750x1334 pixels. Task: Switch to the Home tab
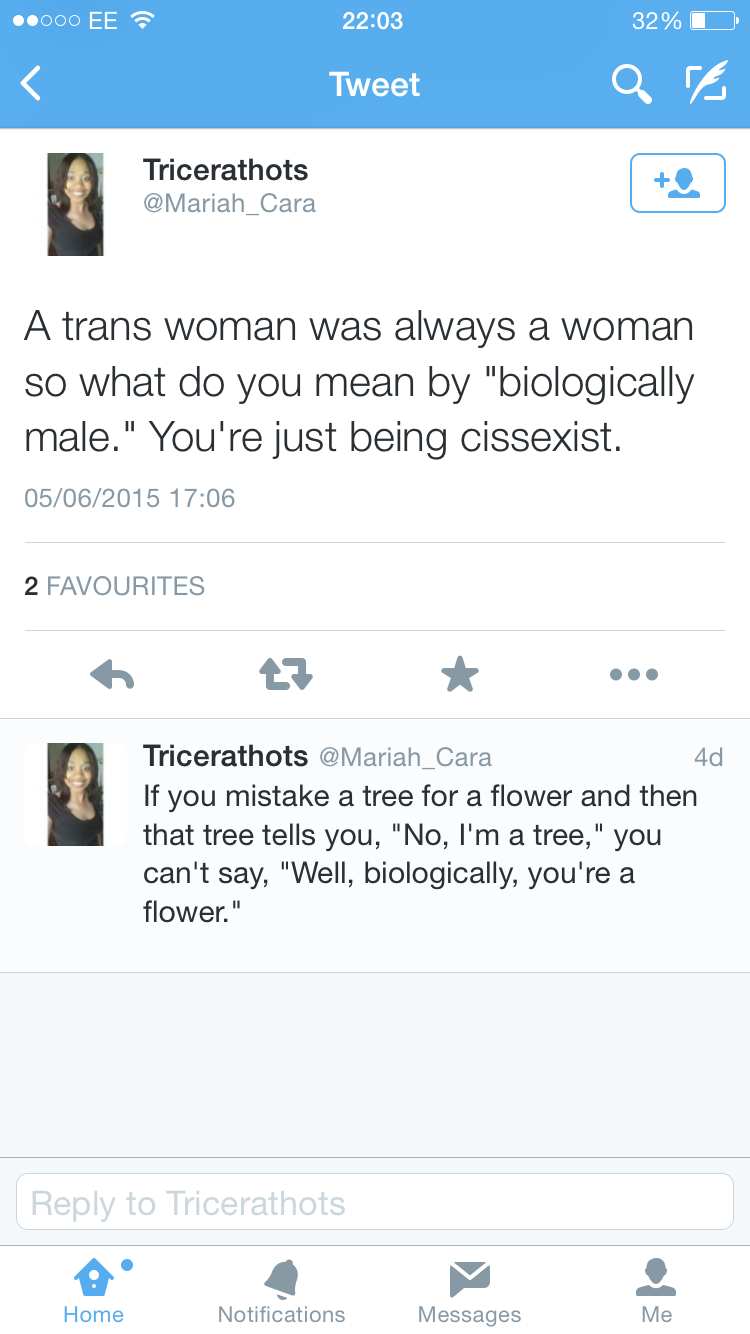click(93, 1290)
